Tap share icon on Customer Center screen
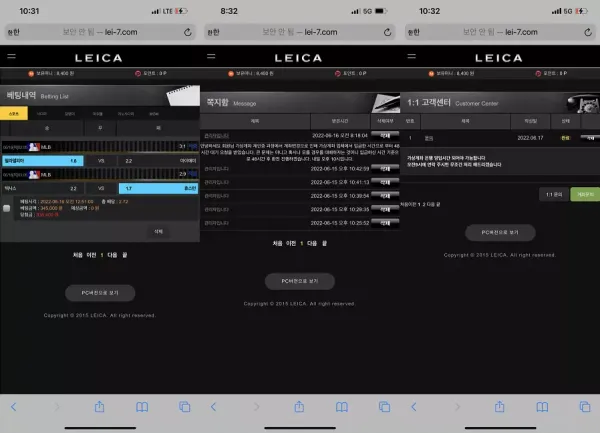Viewport: 600px width, 433px height. pyautogui.click(x=499, y=406)
